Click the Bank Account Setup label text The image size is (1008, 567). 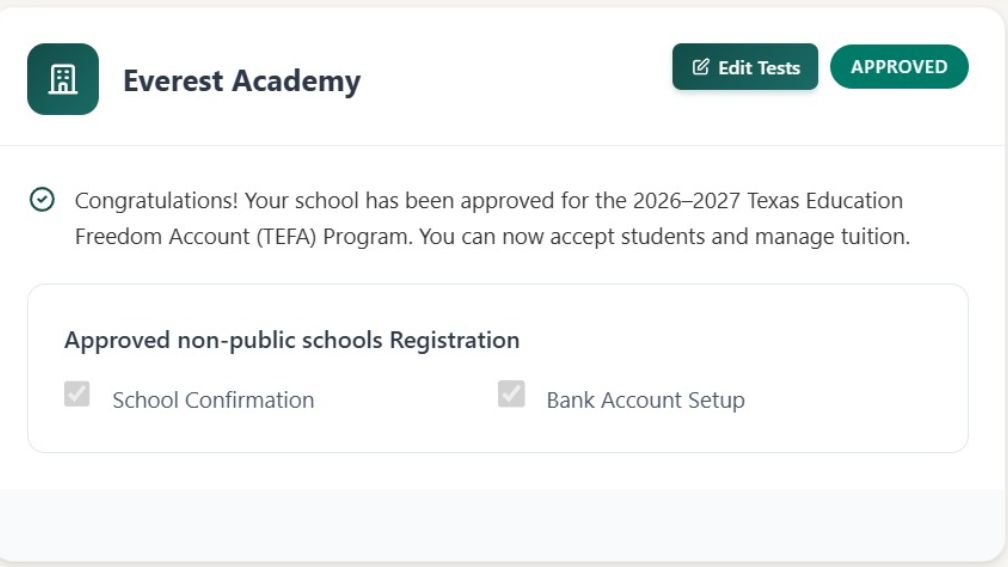coord(645,400)
